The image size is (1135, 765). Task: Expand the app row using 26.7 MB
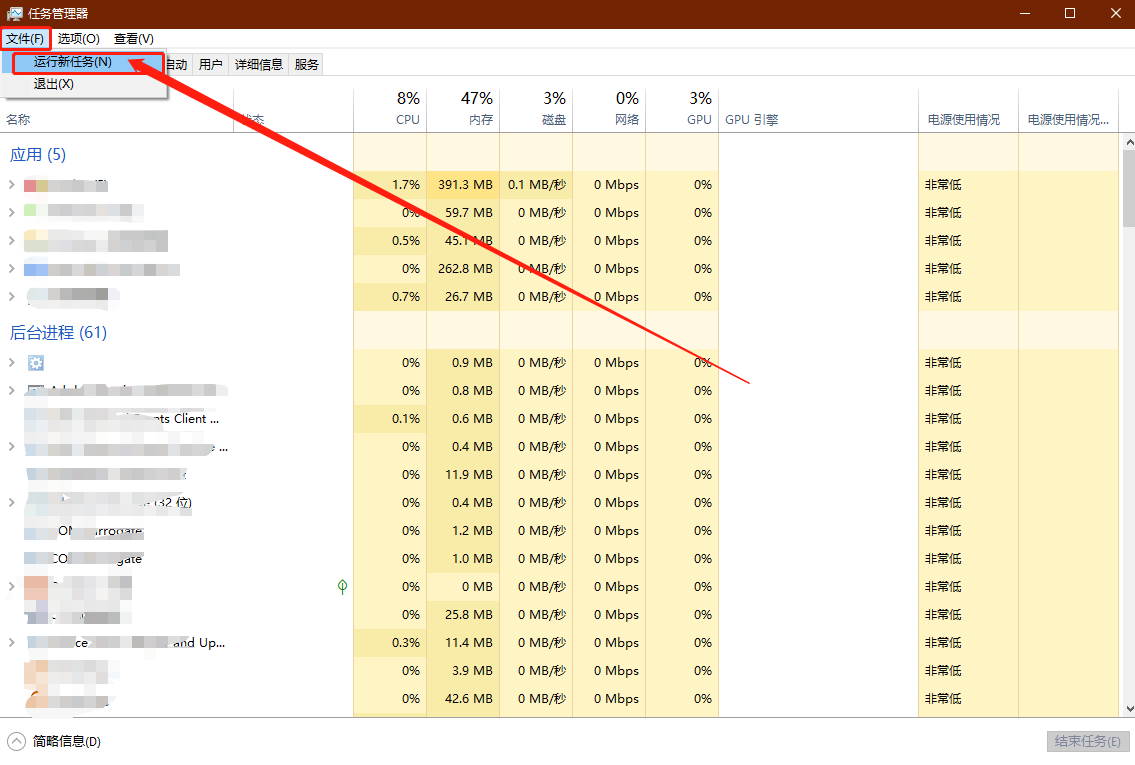(12, 297)
